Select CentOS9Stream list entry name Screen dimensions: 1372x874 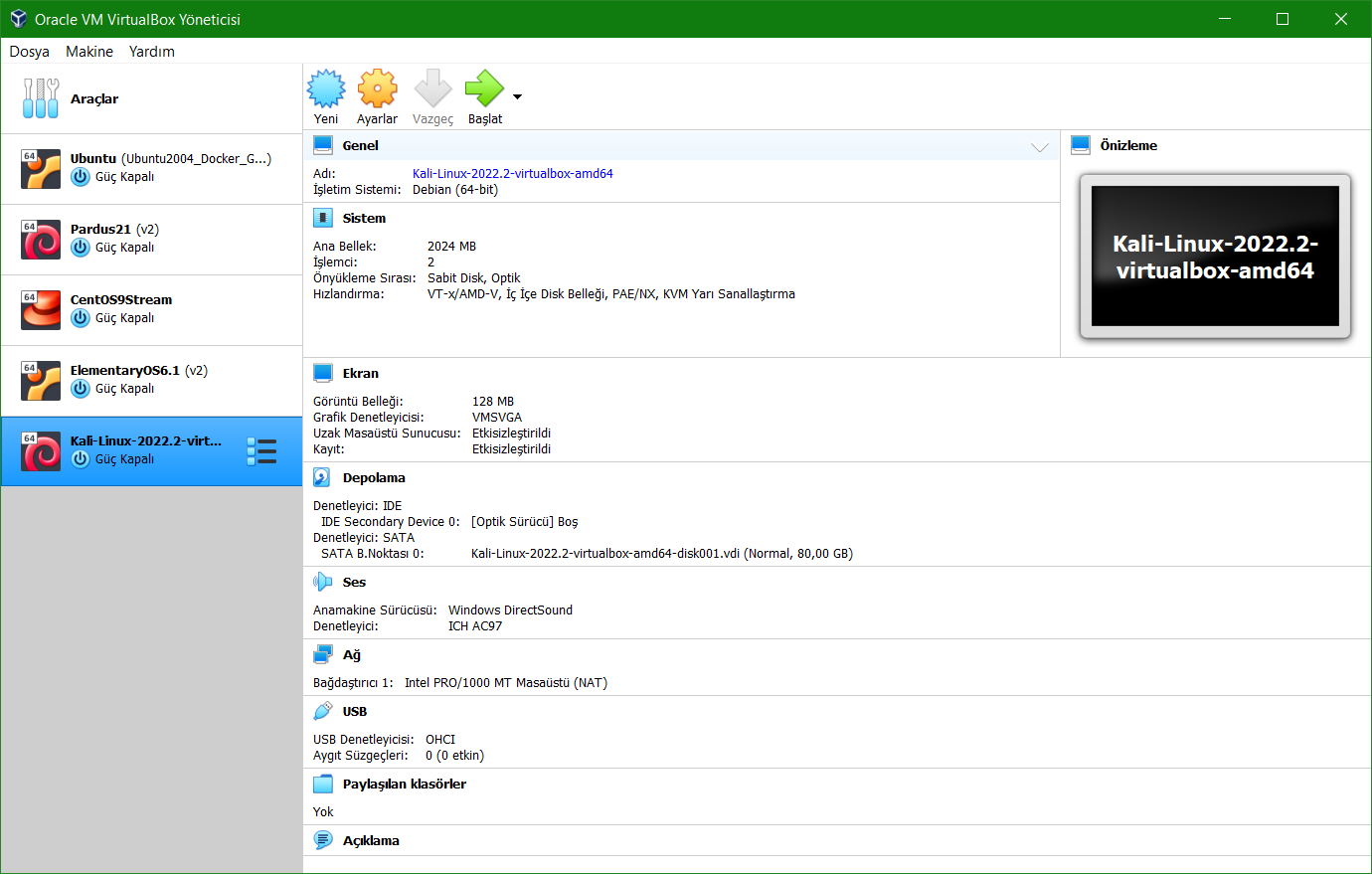(x=121, y=299)
